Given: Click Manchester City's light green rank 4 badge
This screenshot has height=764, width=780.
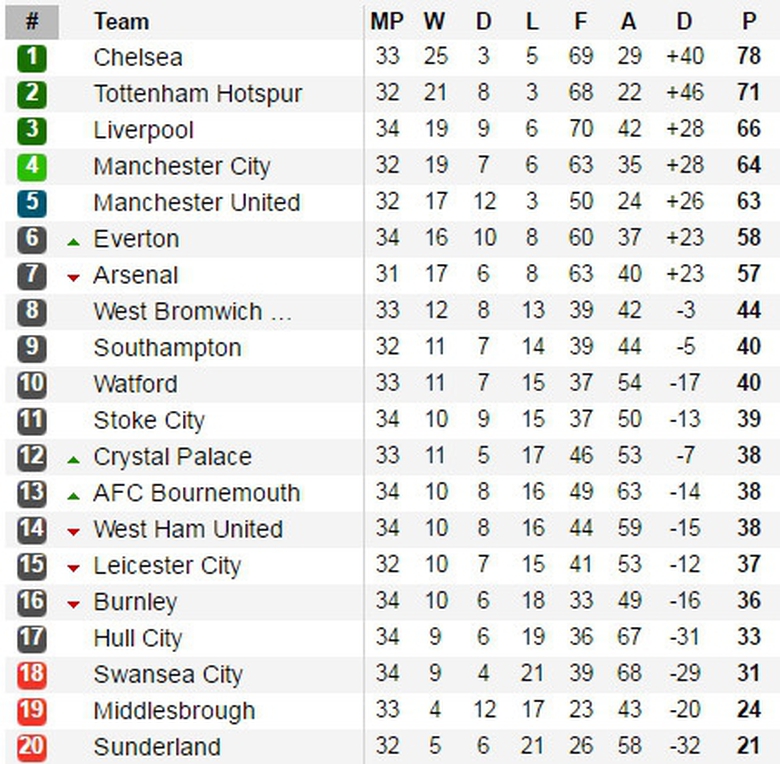Looking at the screenshot, I should pyautogui.click(x=32, y=166).
